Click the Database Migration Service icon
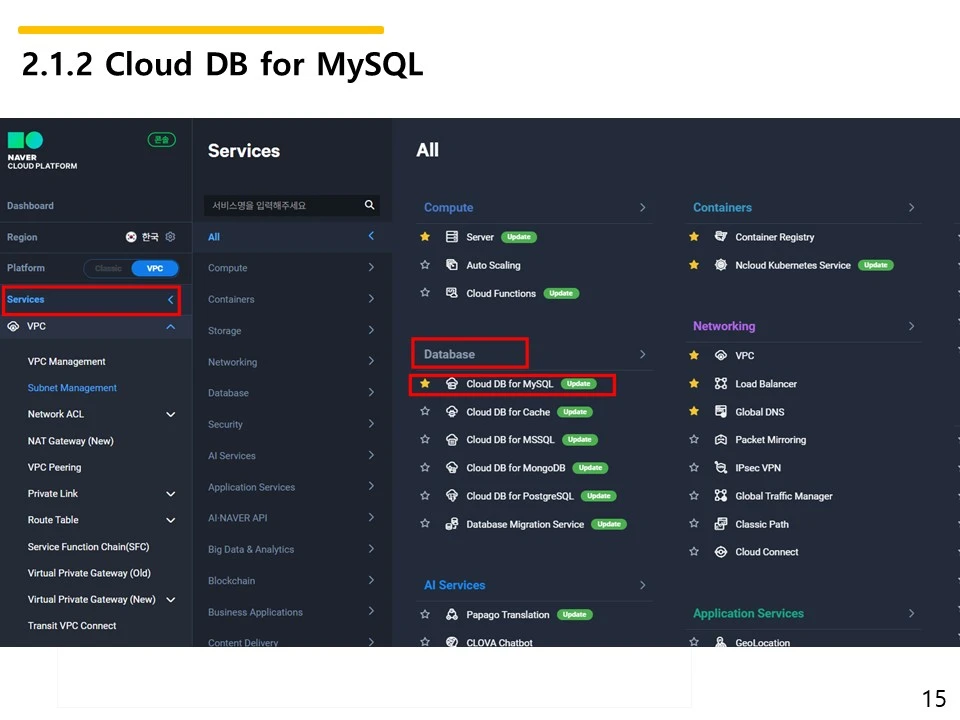The height and width of the screenshot is (720, 960). [x=452, y=523]
